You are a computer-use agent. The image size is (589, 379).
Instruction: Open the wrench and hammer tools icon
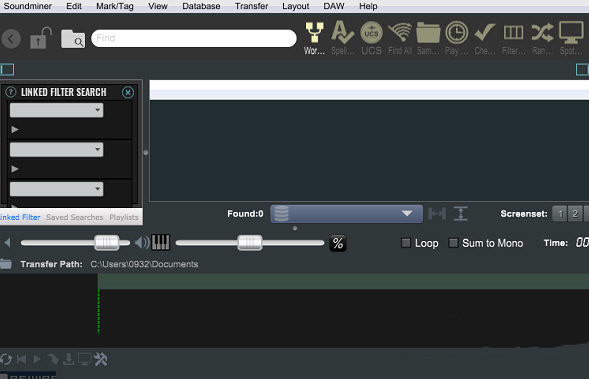(x=101, y=359)
